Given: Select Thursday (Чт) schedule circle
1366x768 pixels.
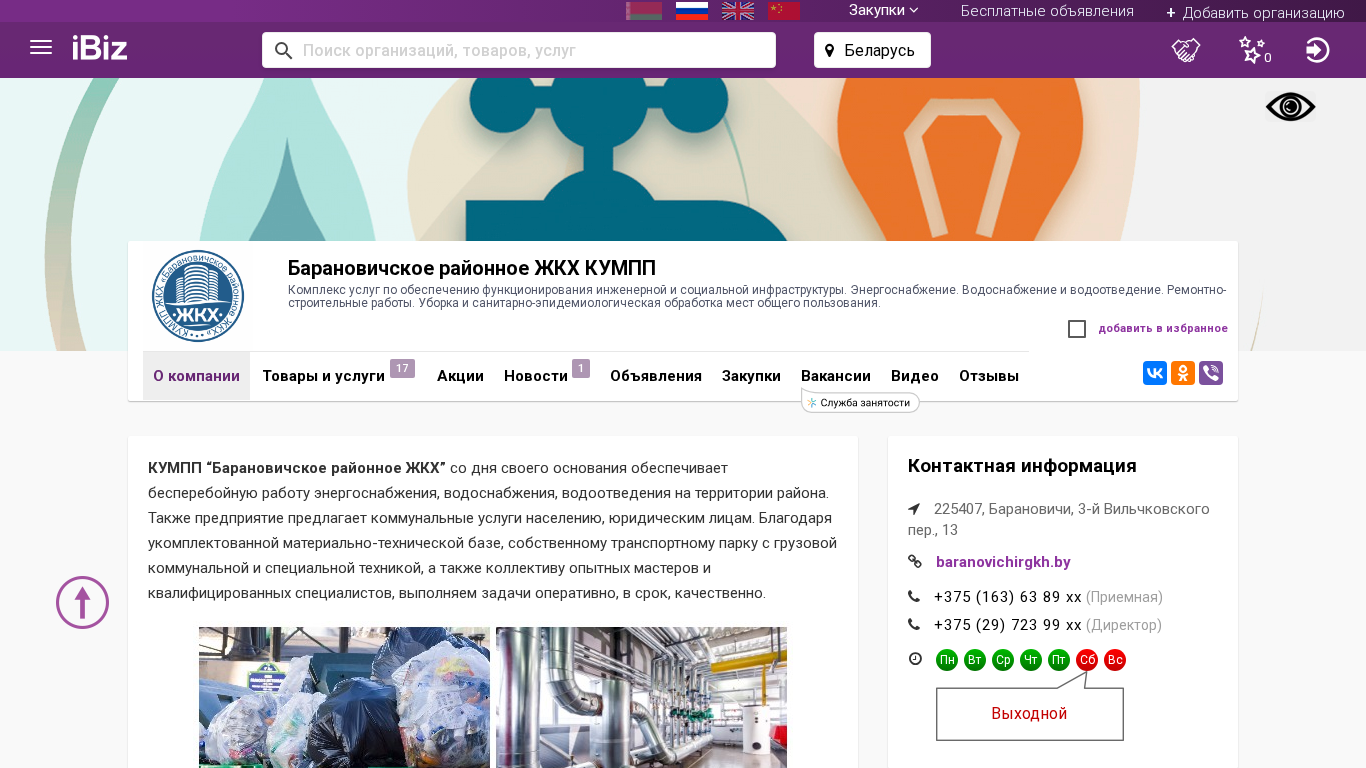Looking at the screenshot, I should 1031,660.
